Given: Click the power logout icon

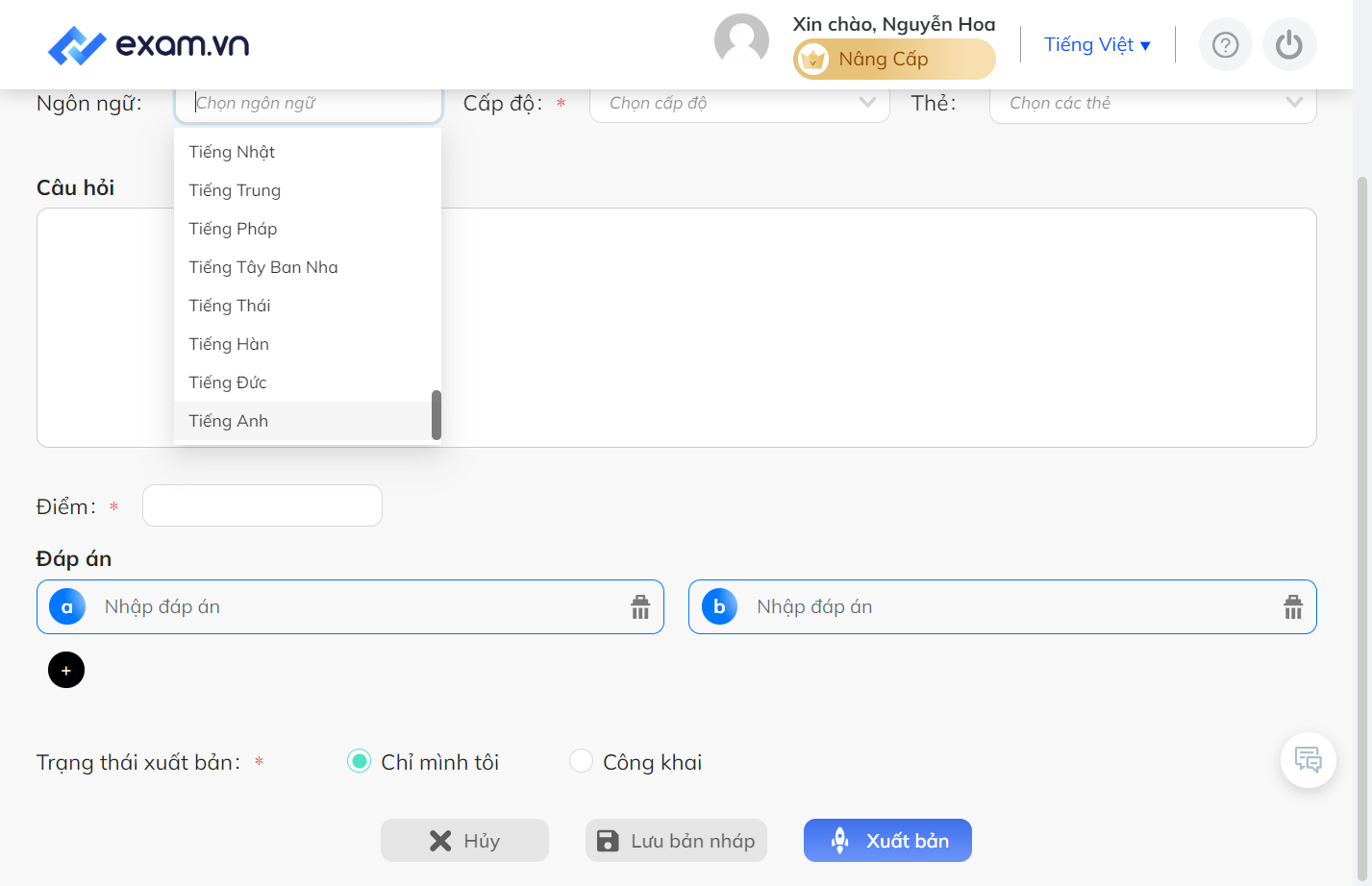Looking at the screenshot, I should tap(1289, 45).
